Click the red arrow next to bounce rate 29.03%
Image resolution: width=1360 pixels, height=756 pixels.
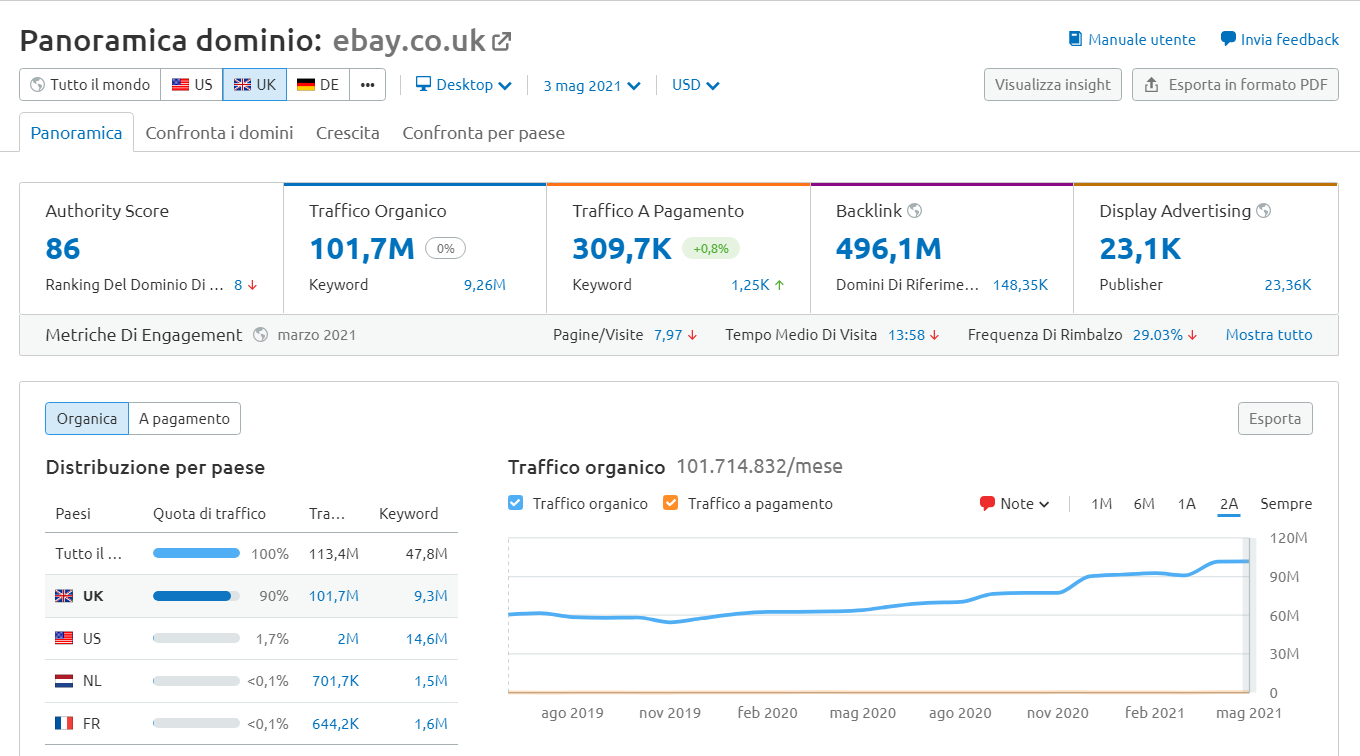[1192, 335]
